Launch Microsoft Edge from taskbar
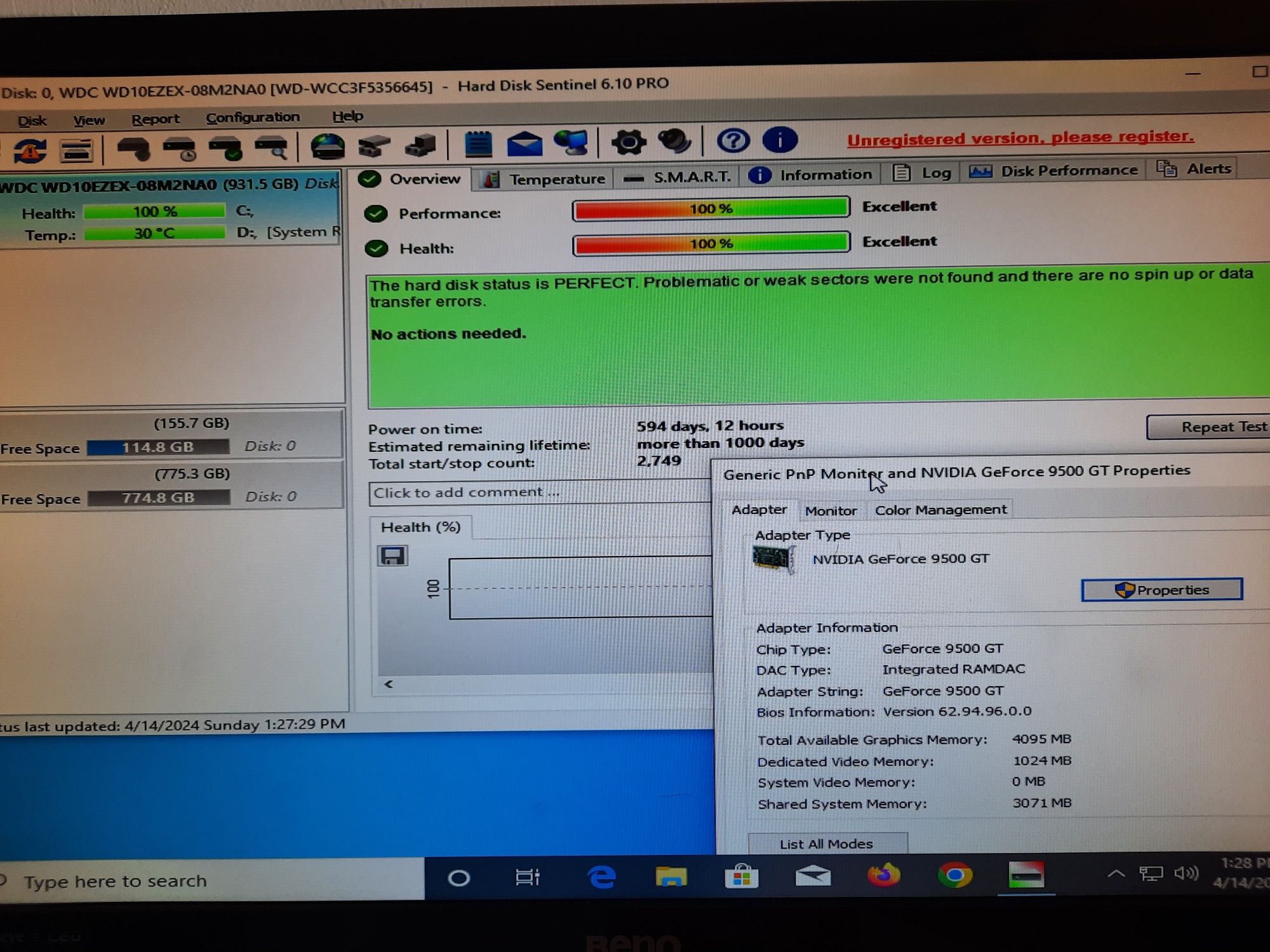Viewport: 1270px width, 952px height. [601, 877]
